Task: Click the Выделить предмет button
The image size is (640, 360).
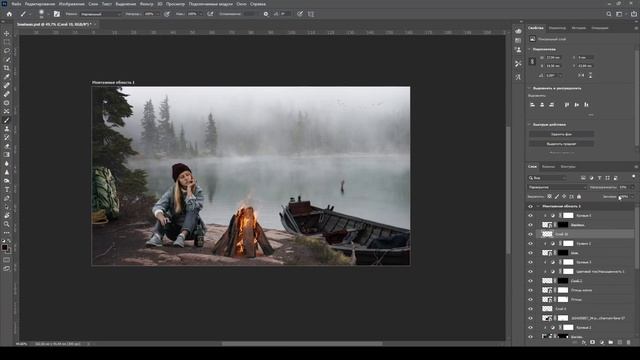Action: pos(561,144)
